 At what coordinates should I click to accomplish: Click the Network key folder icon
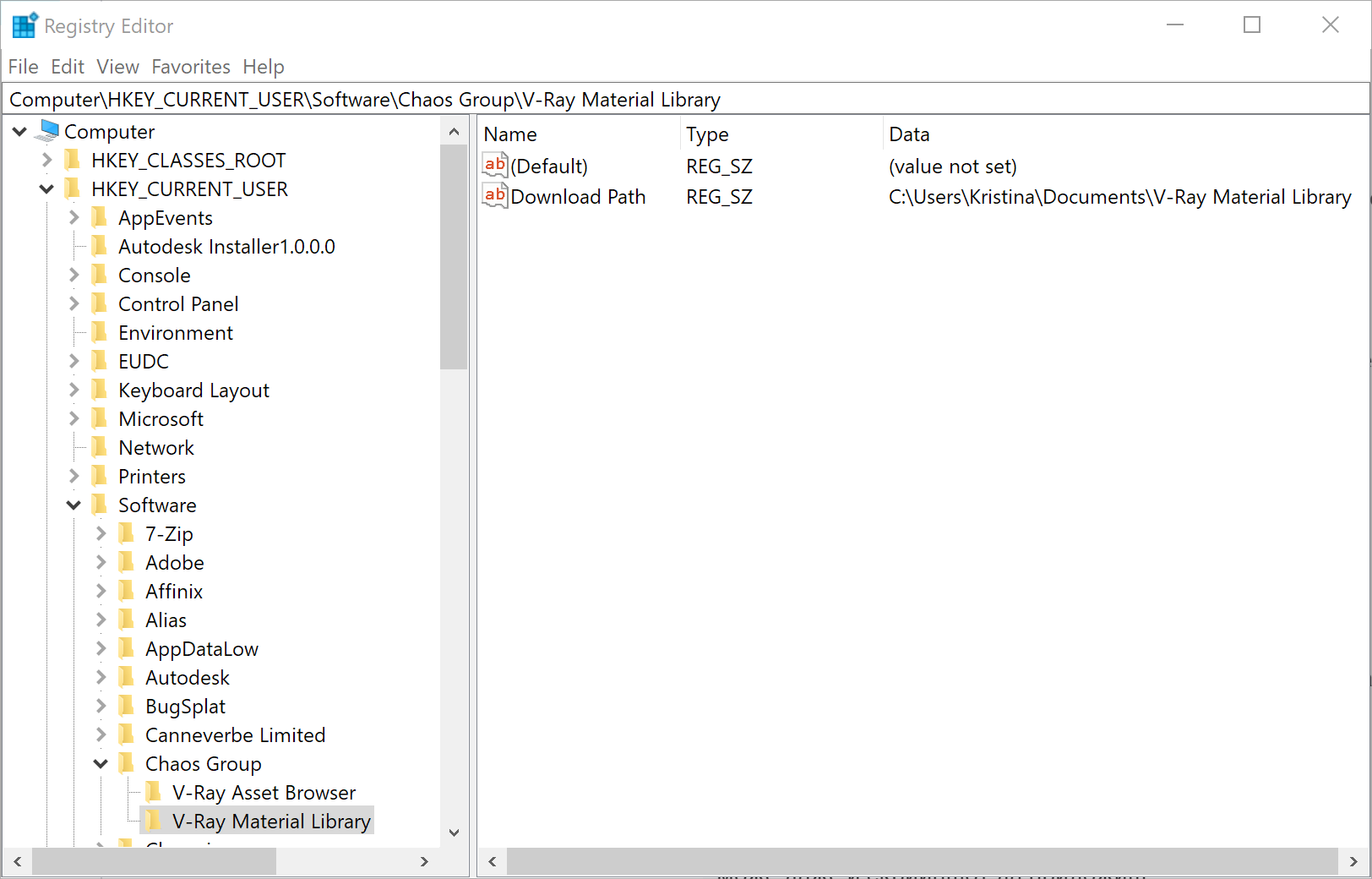click(100, 448)
